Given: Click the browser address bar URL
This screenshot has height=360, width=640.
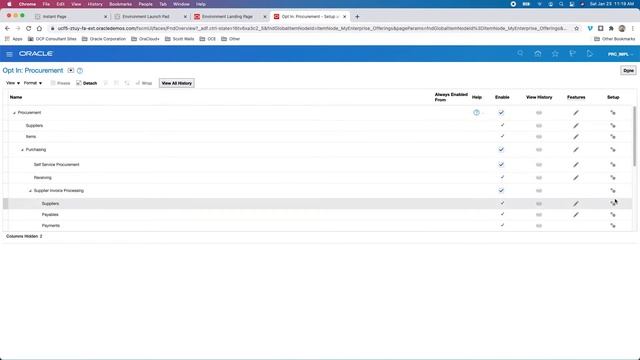Looking at the screenshot, I should pyautogui.click(x=312, y=28).
